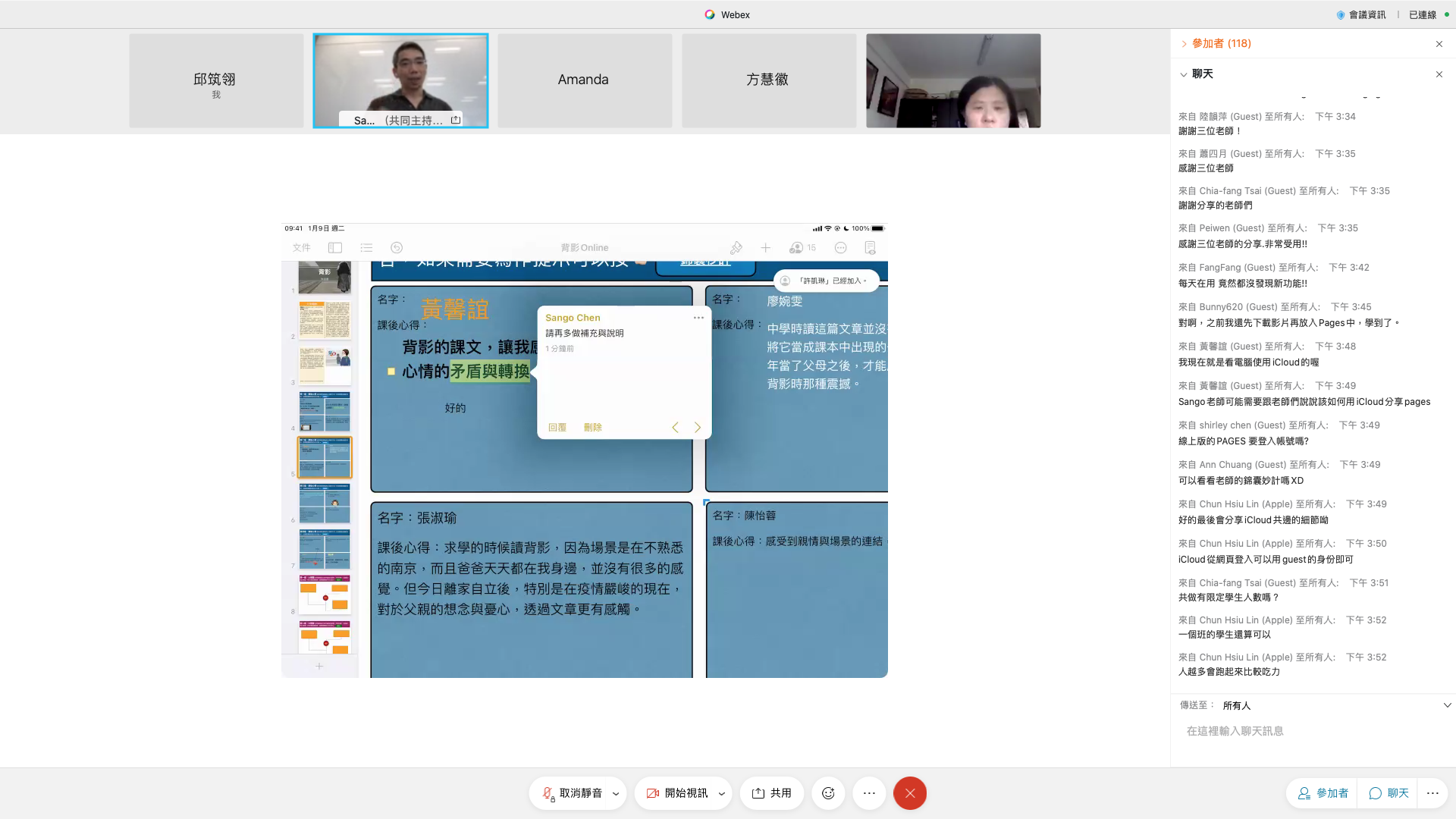Open video options arrow next to 開始視訊

click(721, 794)
